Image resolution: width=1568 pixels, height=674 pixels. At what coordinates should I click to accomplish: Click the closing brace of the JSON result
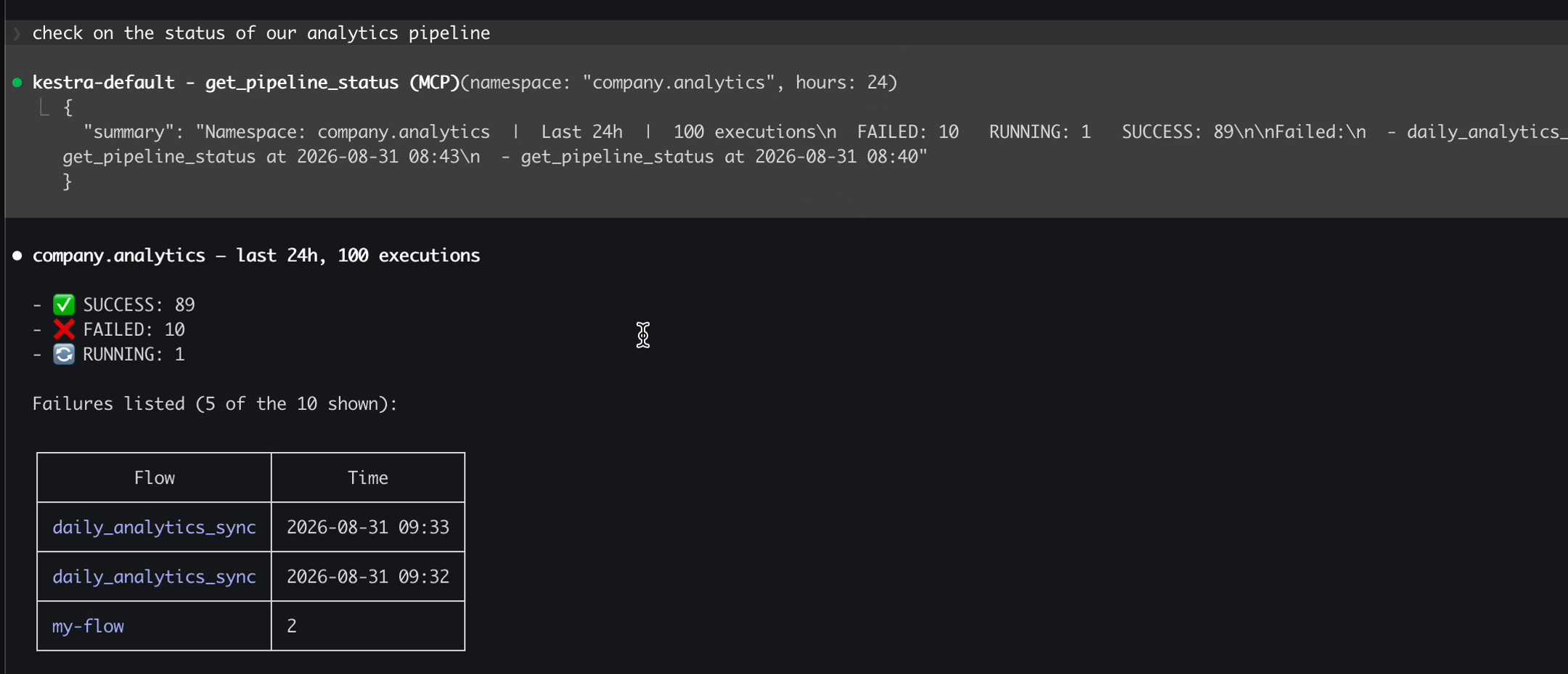[x=68, y=181]
